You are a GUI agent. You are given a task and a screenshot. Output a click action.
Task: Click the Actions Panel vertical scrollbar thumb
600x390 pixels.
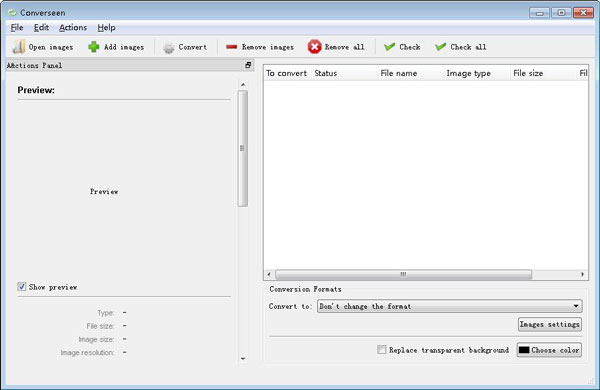tap(243, 148)
